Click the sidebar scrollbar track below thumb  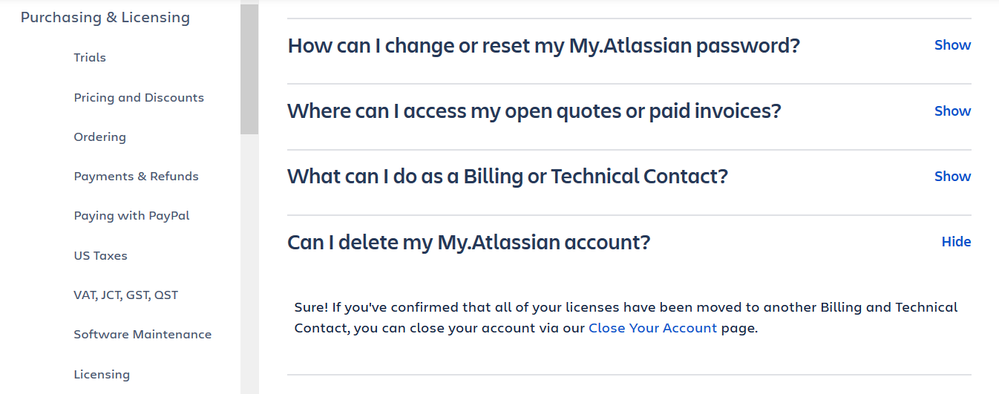249,264
